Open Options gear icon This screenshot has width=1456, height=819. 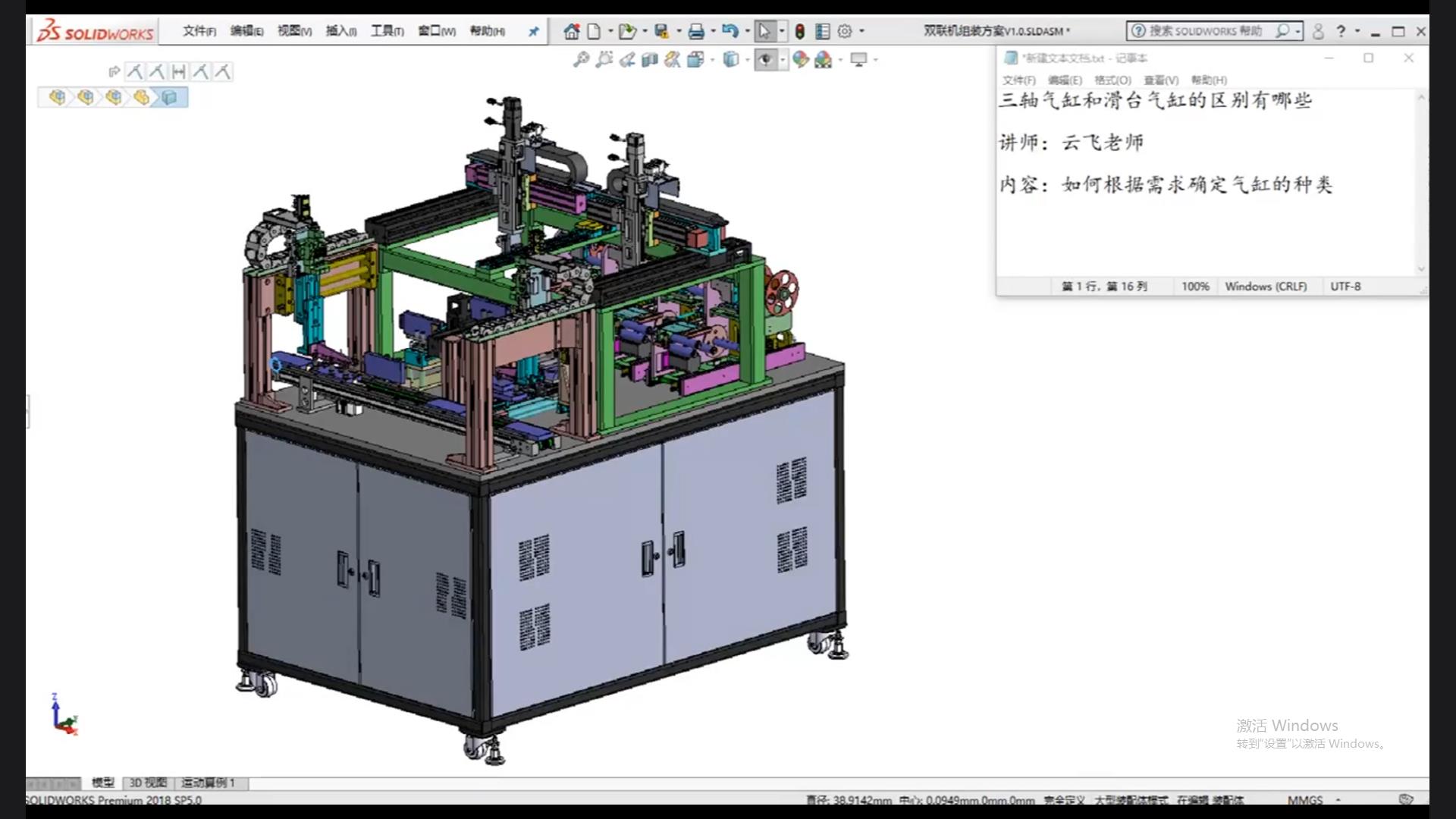coord(845,31)
